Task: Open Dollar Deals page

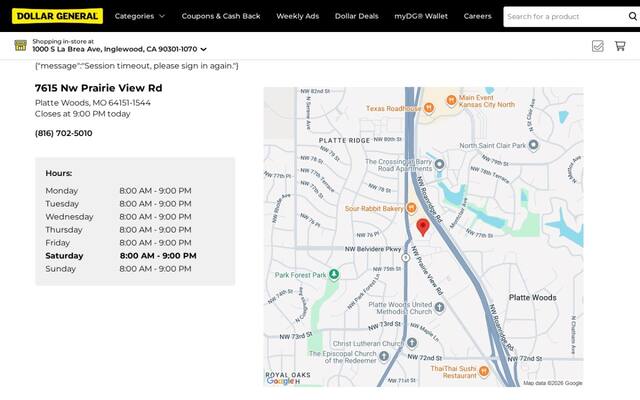Action: [357, 16]
